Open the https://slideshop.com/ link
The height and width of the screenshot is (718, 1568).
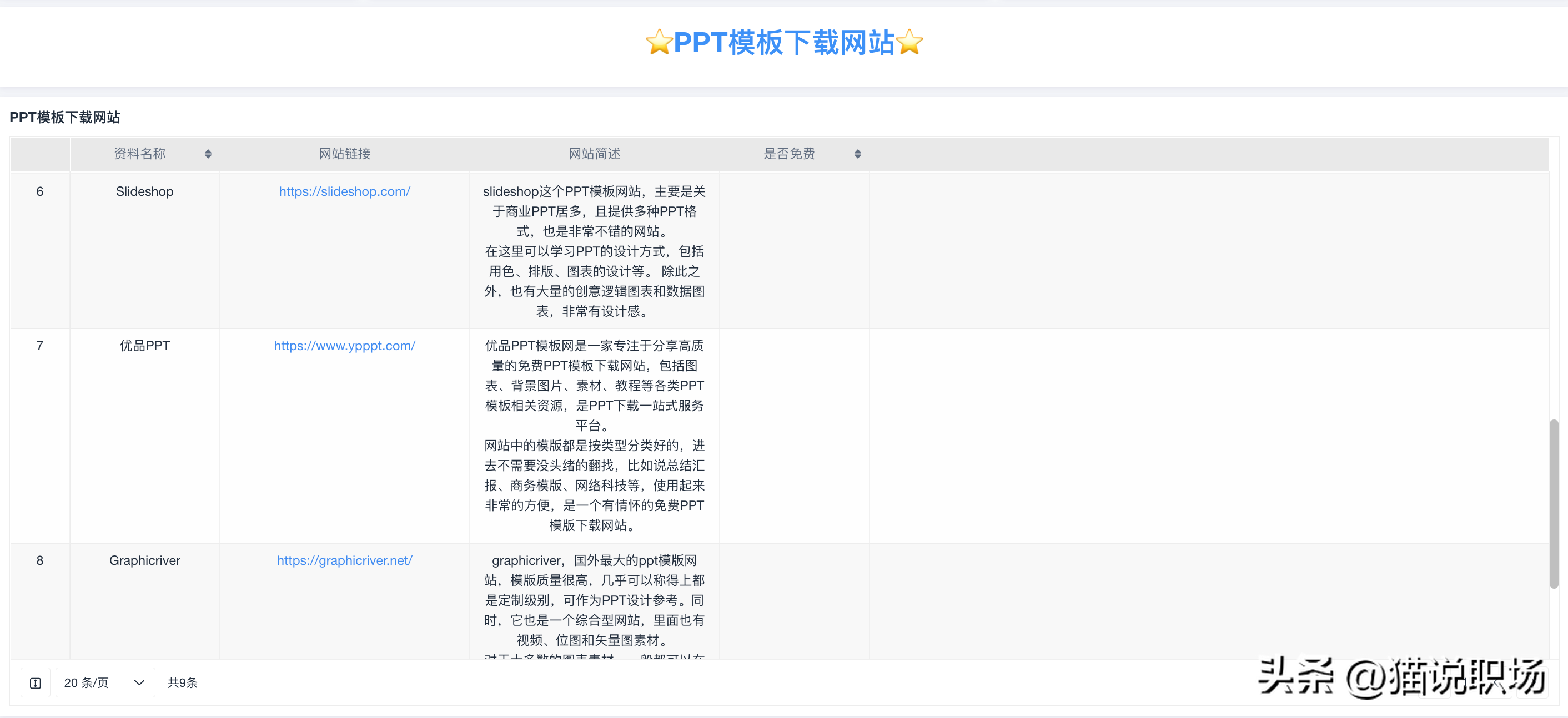pos(344,191)
